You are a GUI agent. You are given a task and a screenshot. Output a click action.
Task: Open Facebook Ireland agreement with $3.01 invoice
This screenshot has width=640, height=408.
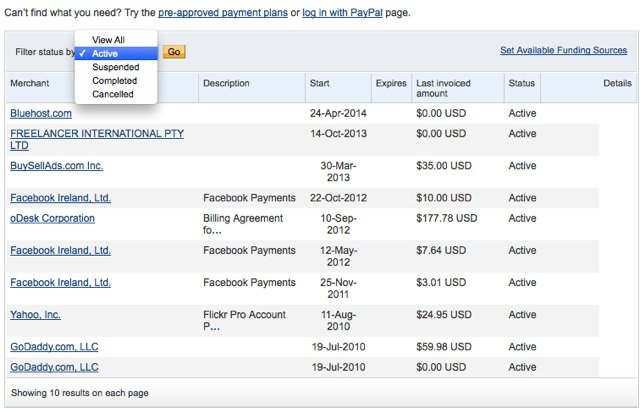pos(60,282)
